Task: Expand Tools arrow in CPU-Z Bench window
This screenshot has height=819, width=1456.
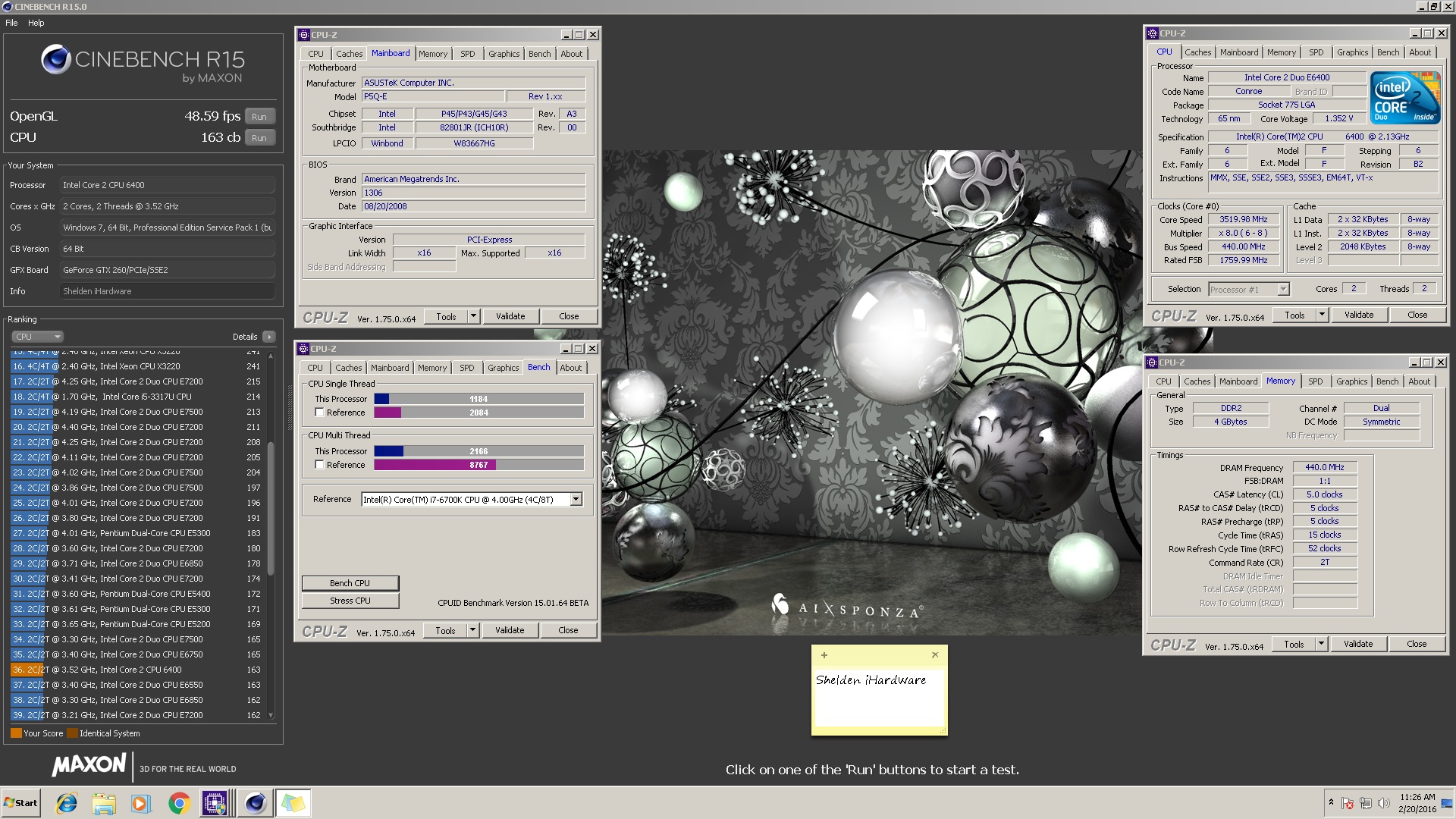Action: 472,630
